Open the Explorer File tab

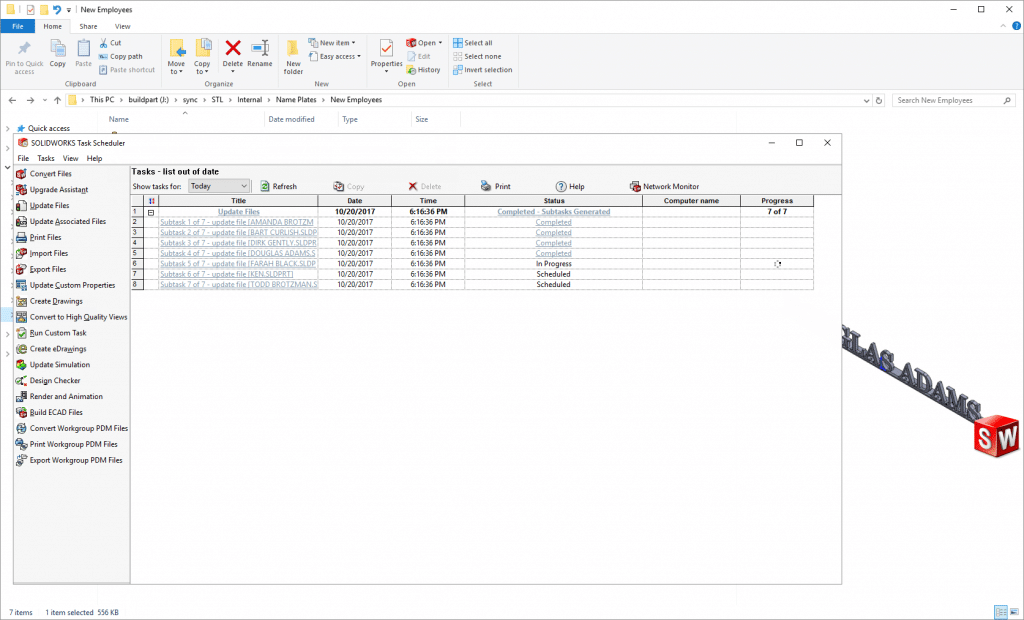(x=18, y=27)
